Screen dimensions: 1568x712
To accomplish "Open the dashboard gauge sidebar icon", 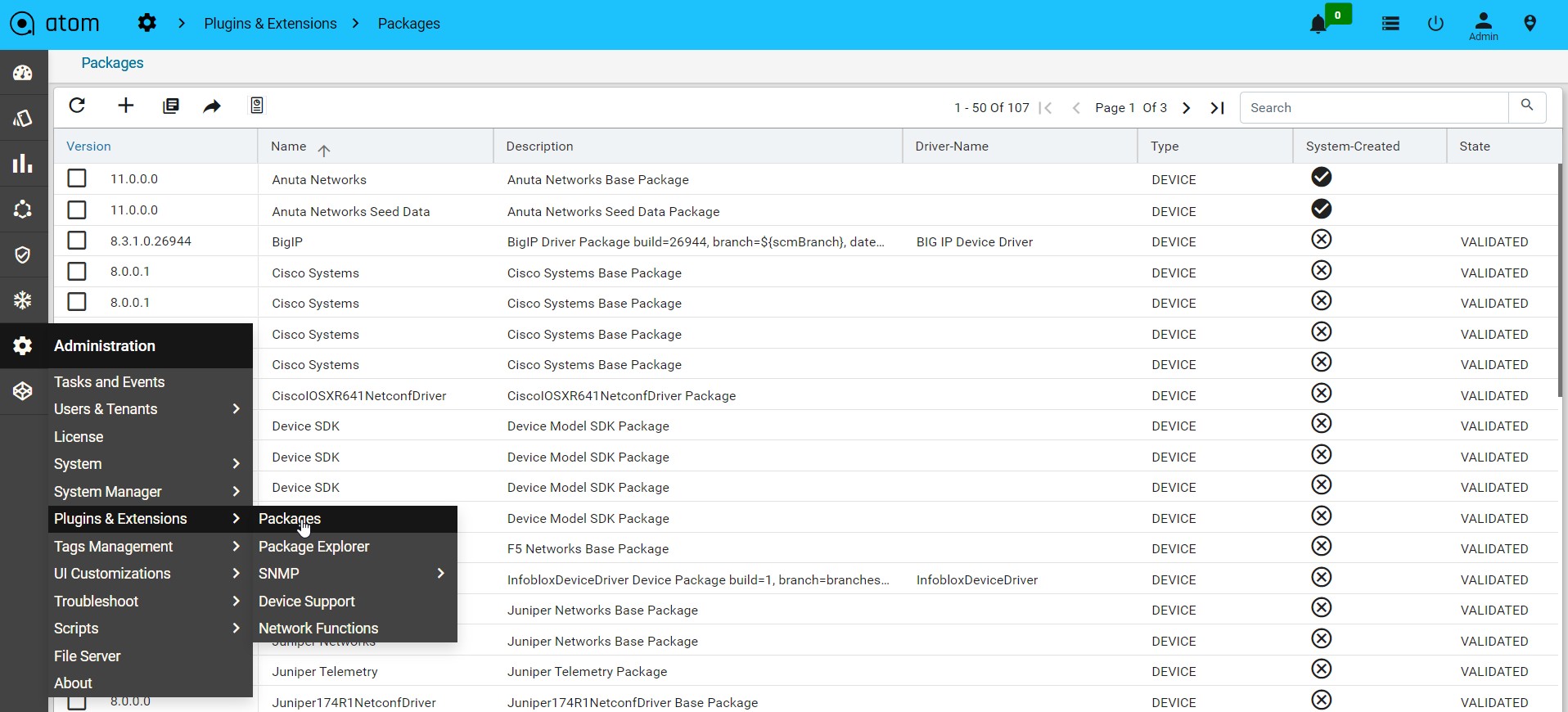I will point(23,74).
